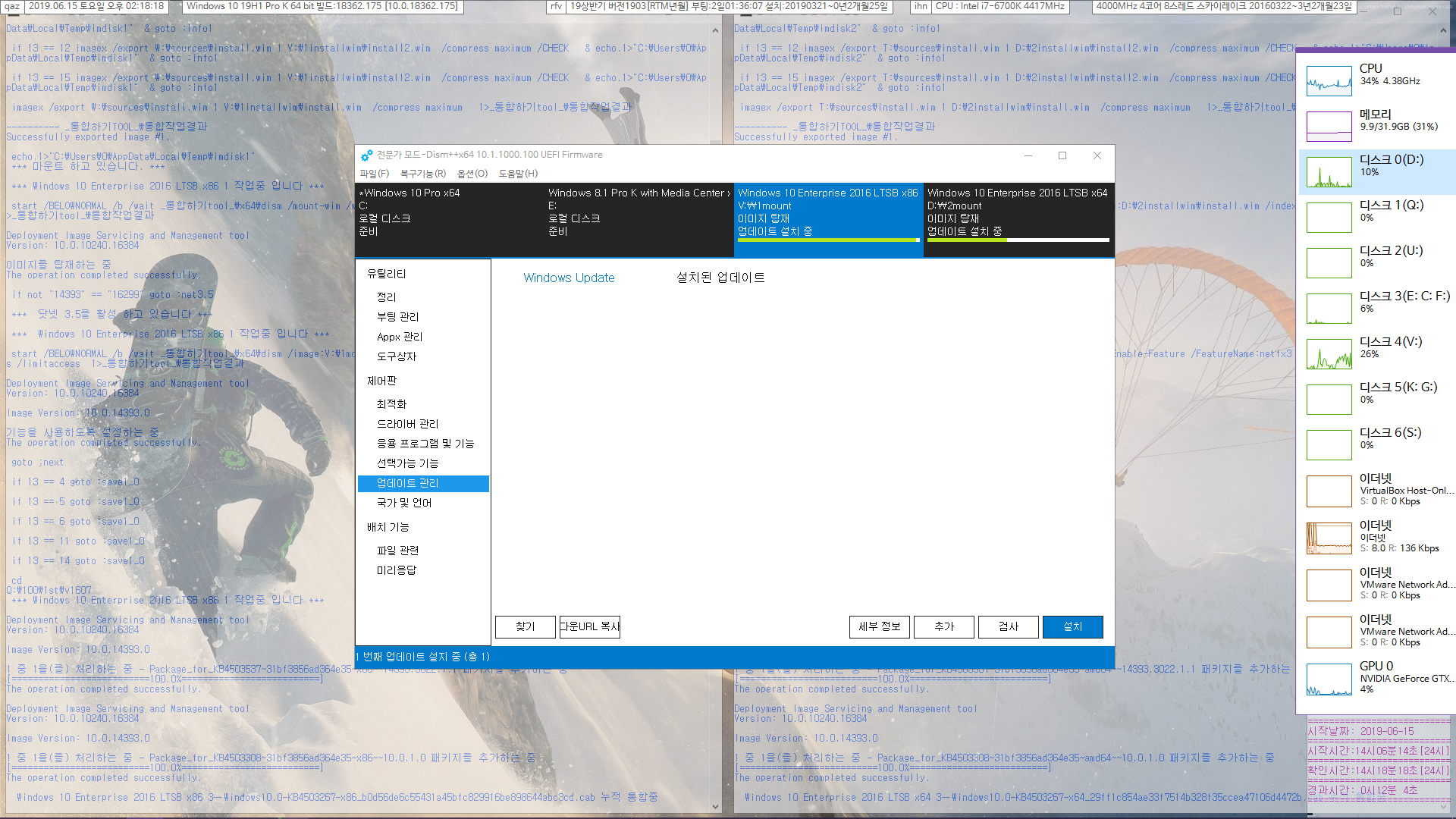Click the 다운URL 복사 icon button
This screenshot has width=1456, height=819.
coord(589,626)
